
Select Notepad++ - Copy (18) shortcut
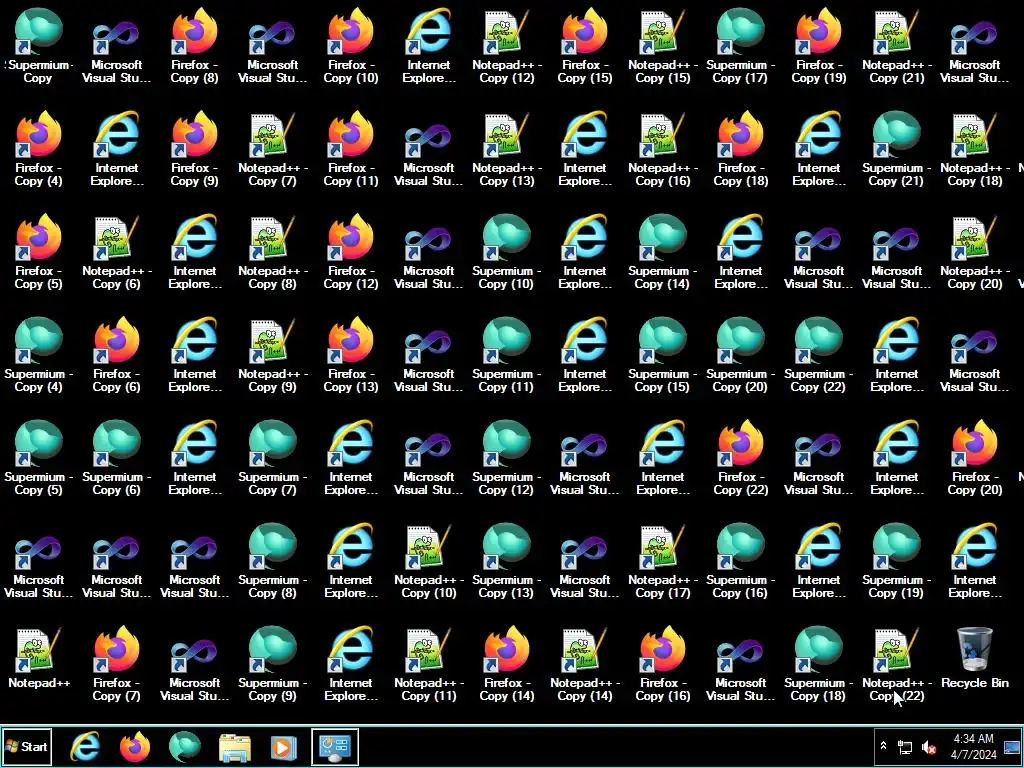point(974,149)
